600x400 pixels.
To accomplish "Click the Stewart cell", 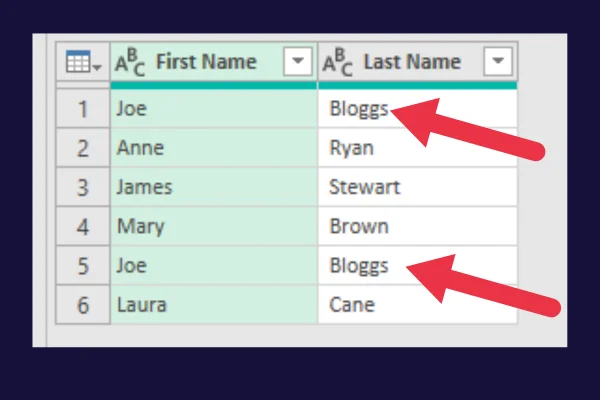I will click(417, 187).
